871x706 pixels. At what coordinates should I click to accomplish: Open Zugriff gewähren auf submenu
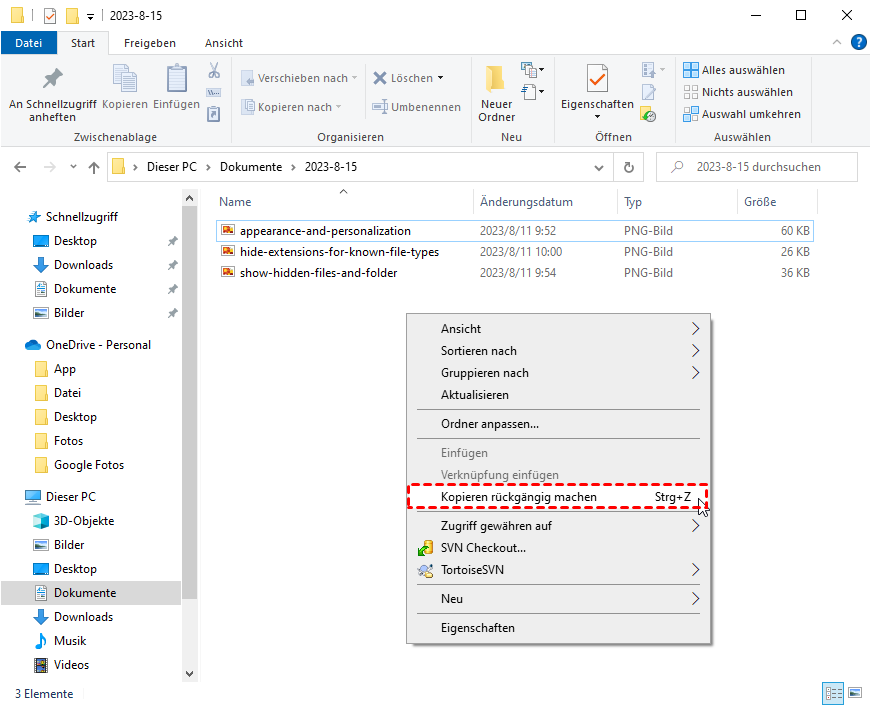[558, 525]
